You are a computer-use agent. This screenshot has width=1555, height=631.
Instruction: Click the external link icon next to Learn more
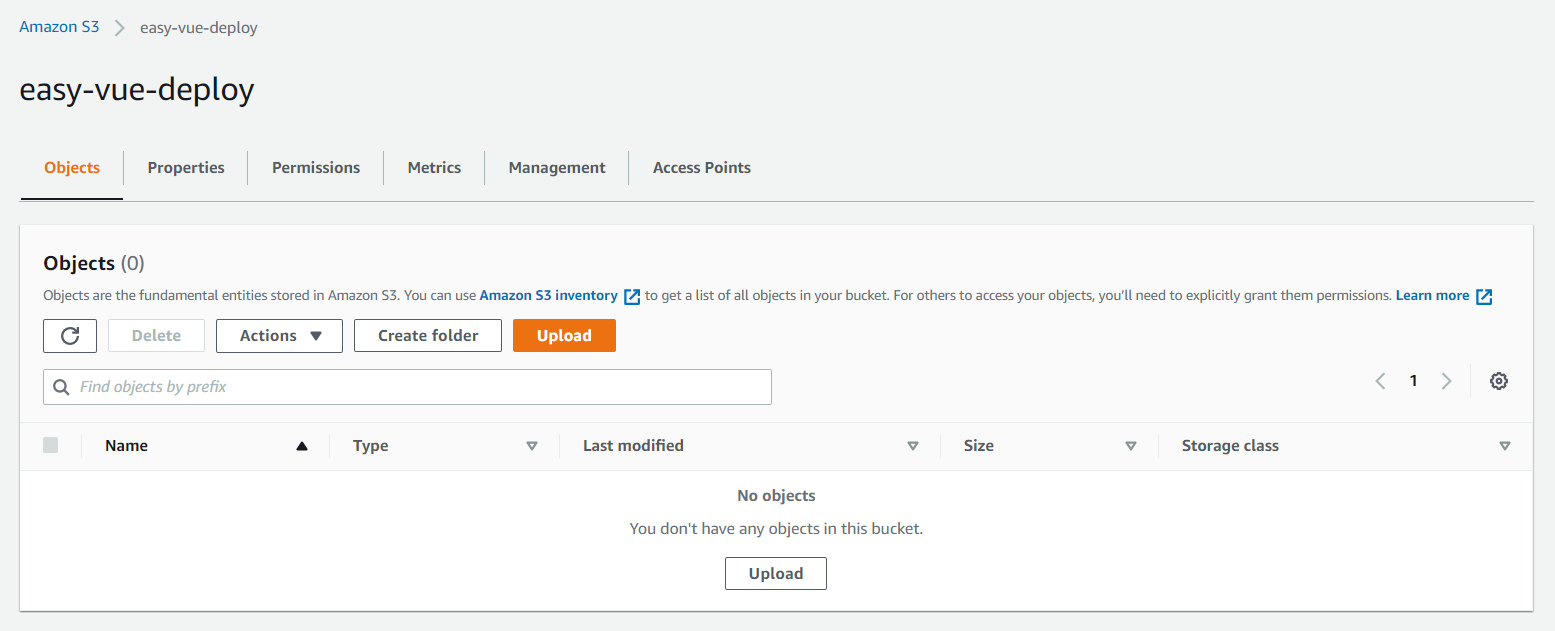(x=1484, y=295)
